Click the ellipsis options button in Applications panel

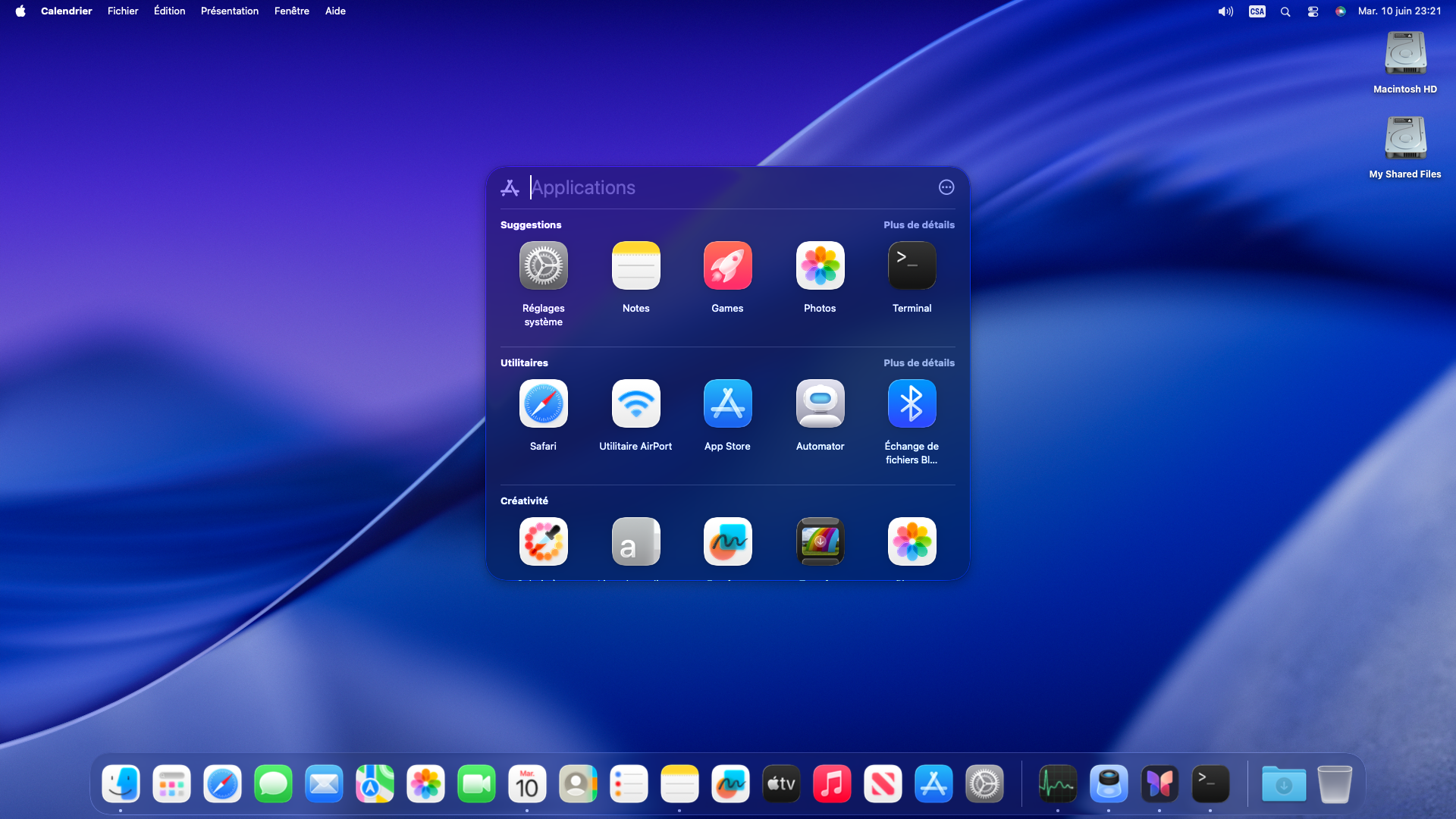pos(946,187)
